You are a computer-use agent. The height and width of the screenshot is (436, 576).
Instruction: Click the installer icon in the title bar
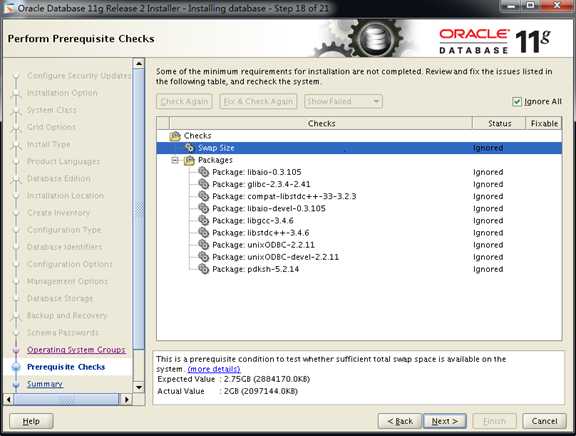pos(9,8)
